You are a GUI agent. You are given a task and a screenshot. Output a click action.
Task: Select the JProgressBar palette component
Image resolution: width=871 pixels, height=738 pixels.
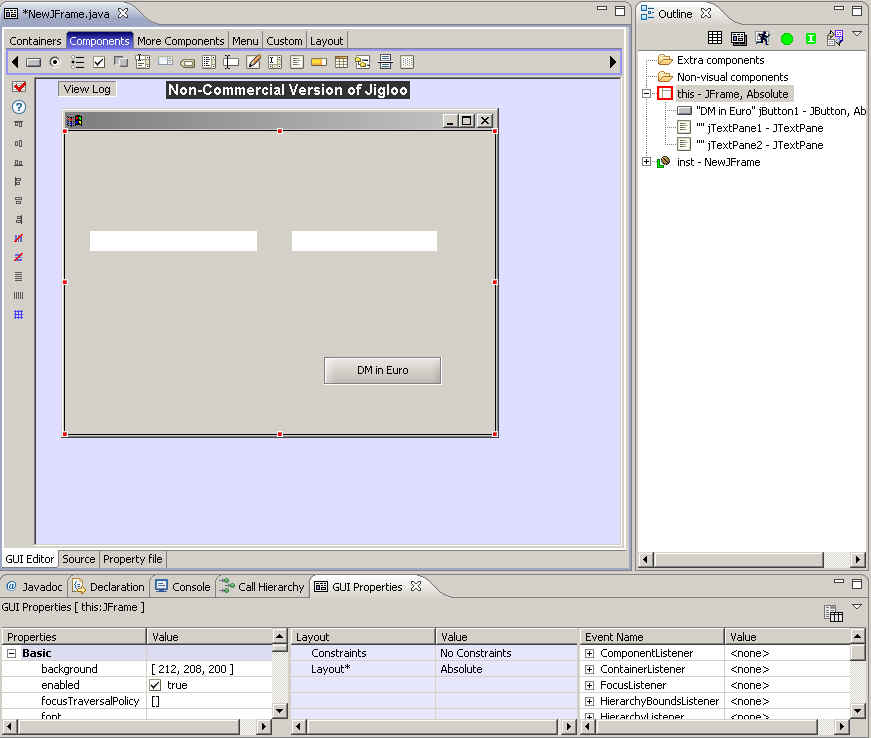click(319, 62)
